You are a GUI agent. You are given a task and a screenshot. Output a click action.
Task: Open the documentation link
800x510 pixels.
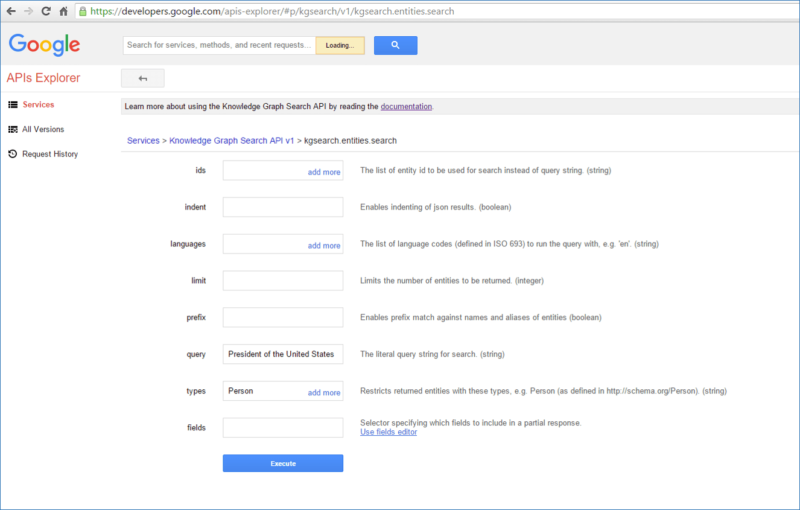(x=406, y=107)
